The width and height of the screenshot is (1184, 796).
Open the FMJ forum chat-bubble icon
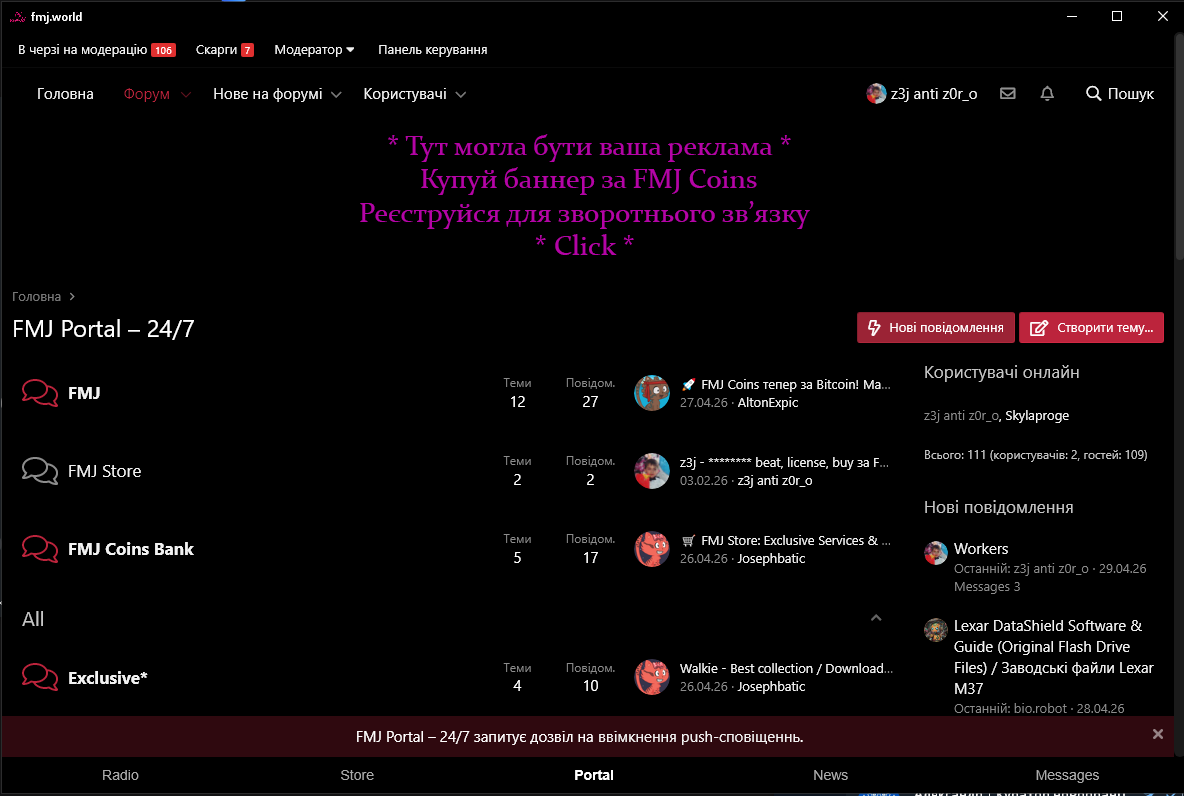(x=40, y=393)
